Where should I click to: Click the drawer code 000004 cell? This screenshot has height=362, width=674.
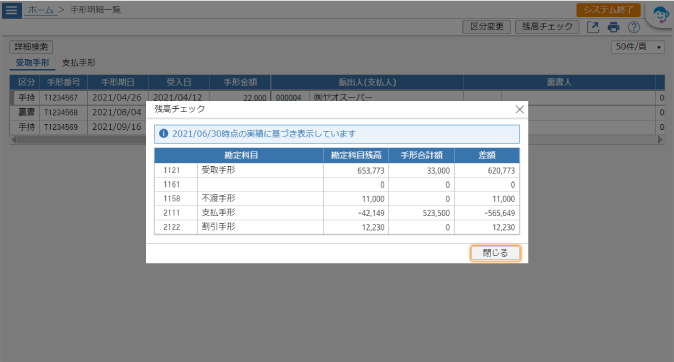click(290, 97)
